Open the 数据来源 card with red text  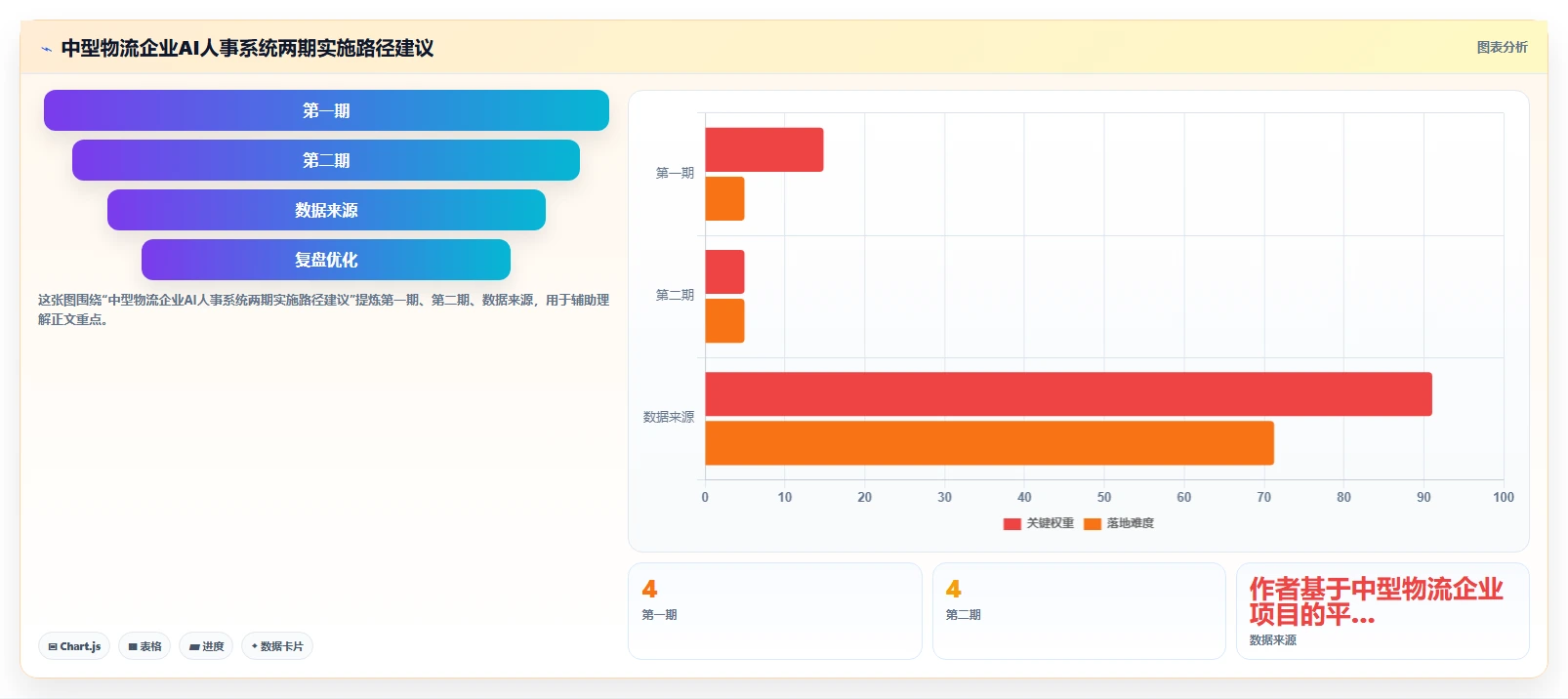1382,611
